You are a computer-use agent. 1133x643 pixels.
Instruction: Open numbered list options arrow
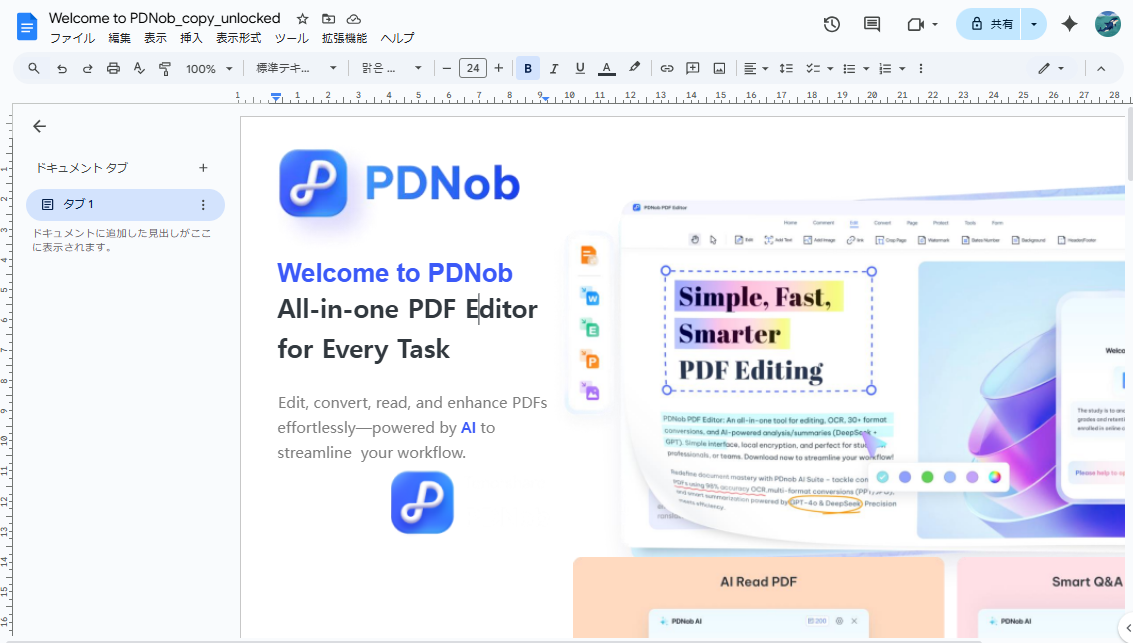902,69
